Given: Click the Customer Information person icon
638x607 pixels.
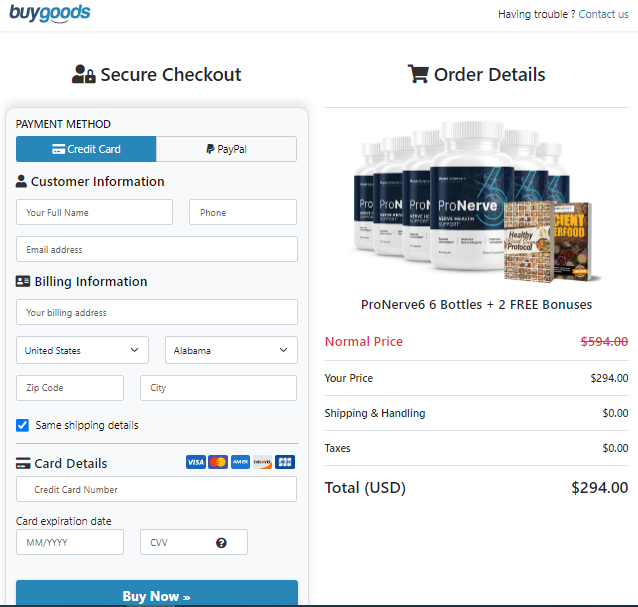Looking at the screenshot, I should 21,181.
